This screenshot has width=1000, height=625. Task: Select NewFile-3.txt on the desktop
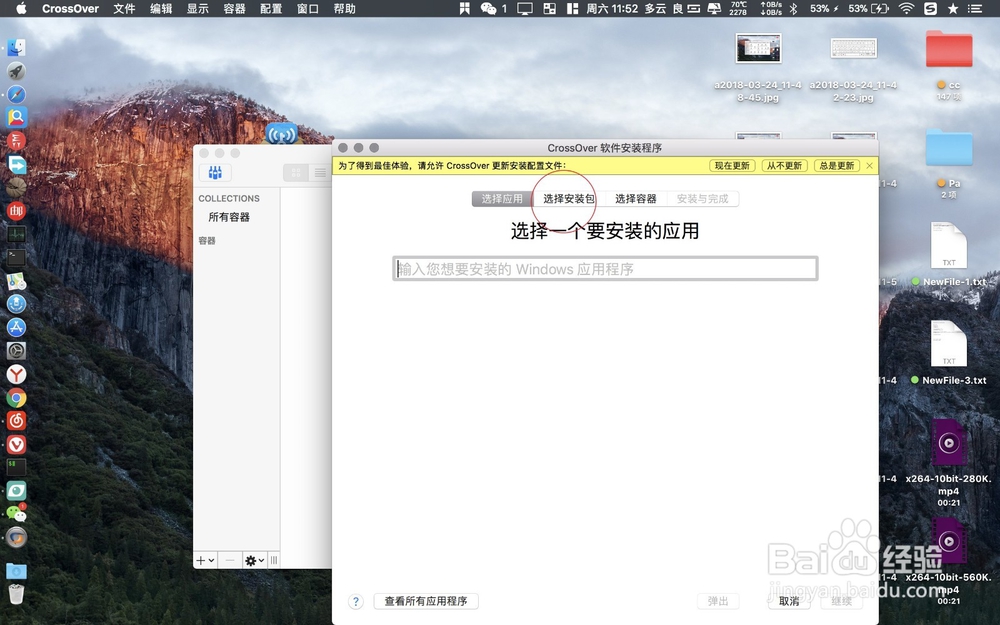[949, 344]
